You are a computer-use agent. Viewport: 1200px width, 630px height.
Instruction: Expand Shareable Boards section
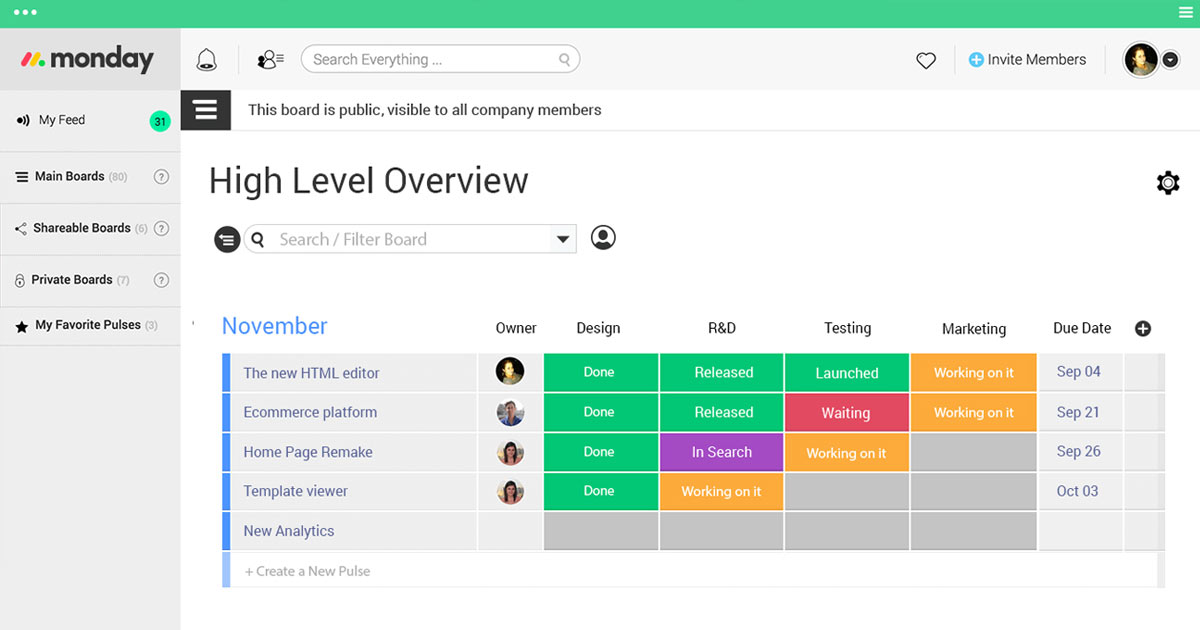click(82, 228)
